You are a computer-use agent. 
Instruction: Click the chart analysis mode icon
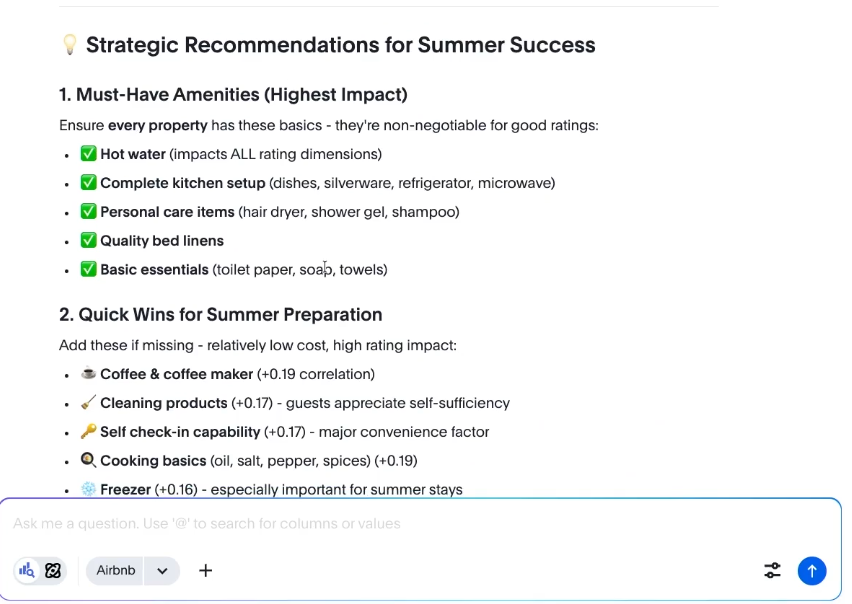[x=27, y=570]
